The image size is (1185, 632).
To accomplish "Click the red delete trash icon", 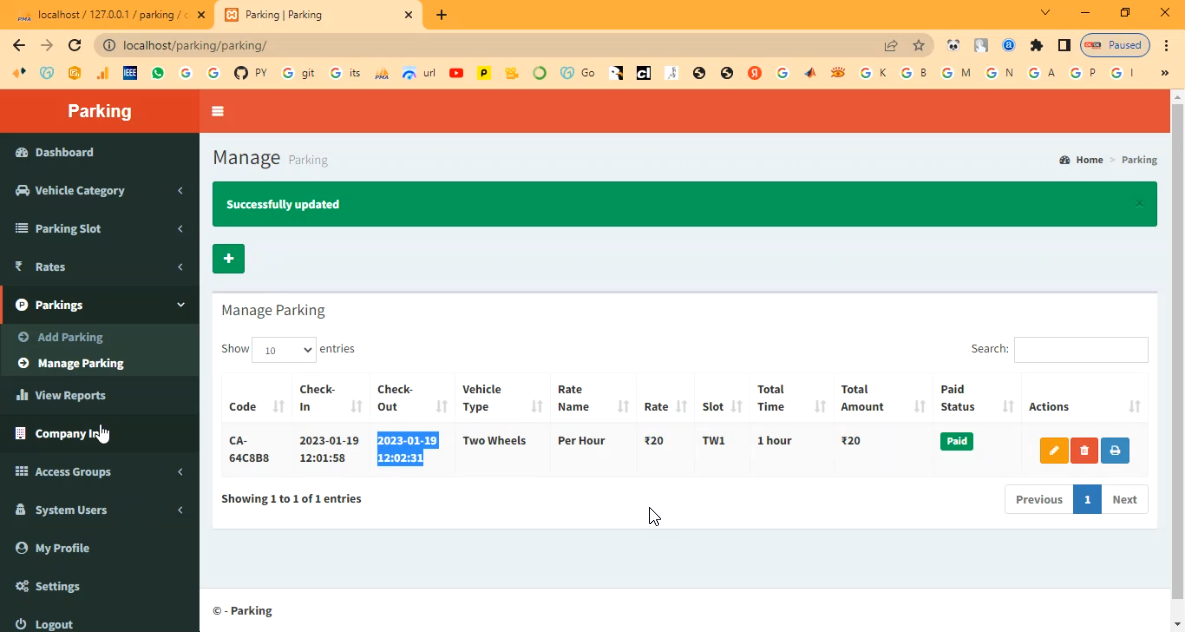I will [1084, 451].
